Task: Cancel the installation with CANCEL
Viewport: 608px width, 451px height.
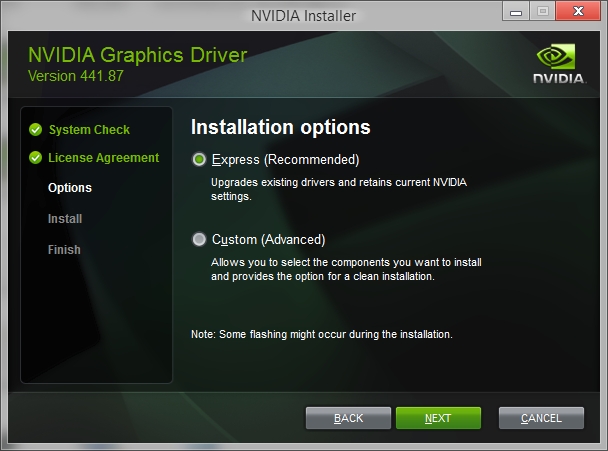Action: (541, 418)
